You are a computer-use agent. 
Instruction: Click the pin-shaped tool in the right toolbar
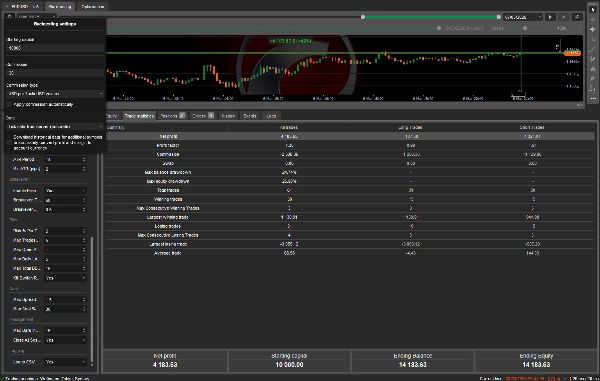tap(592, 78)
